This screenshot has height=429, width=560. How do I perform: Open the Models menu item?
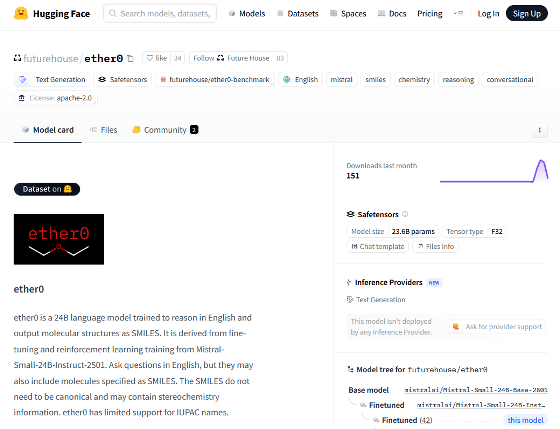click(247, 14)
